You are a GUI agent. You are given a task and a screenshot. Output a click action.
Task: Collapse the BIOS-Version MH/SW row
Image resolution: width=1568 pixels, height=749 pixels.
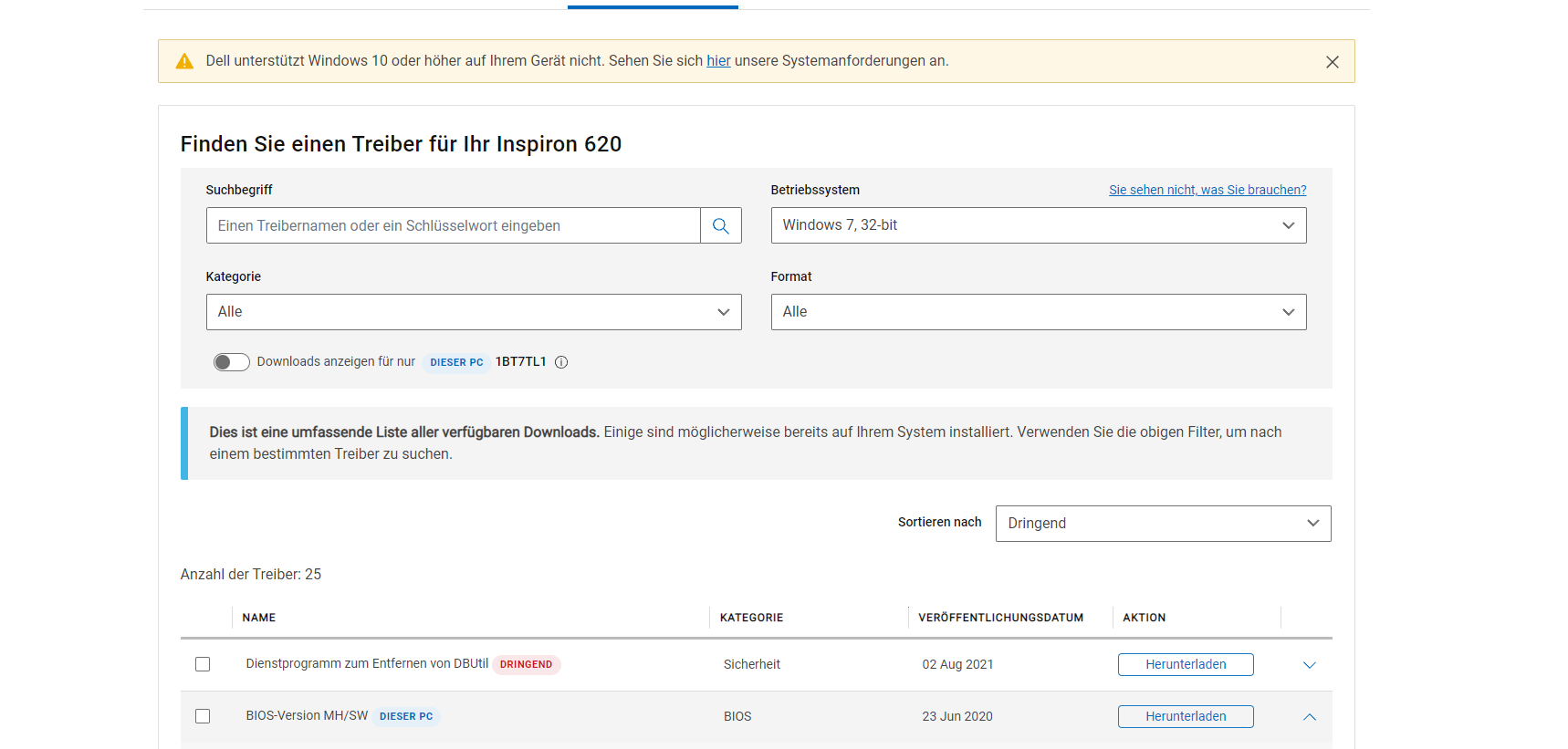pyautogui.click(x=1310, y=717)
